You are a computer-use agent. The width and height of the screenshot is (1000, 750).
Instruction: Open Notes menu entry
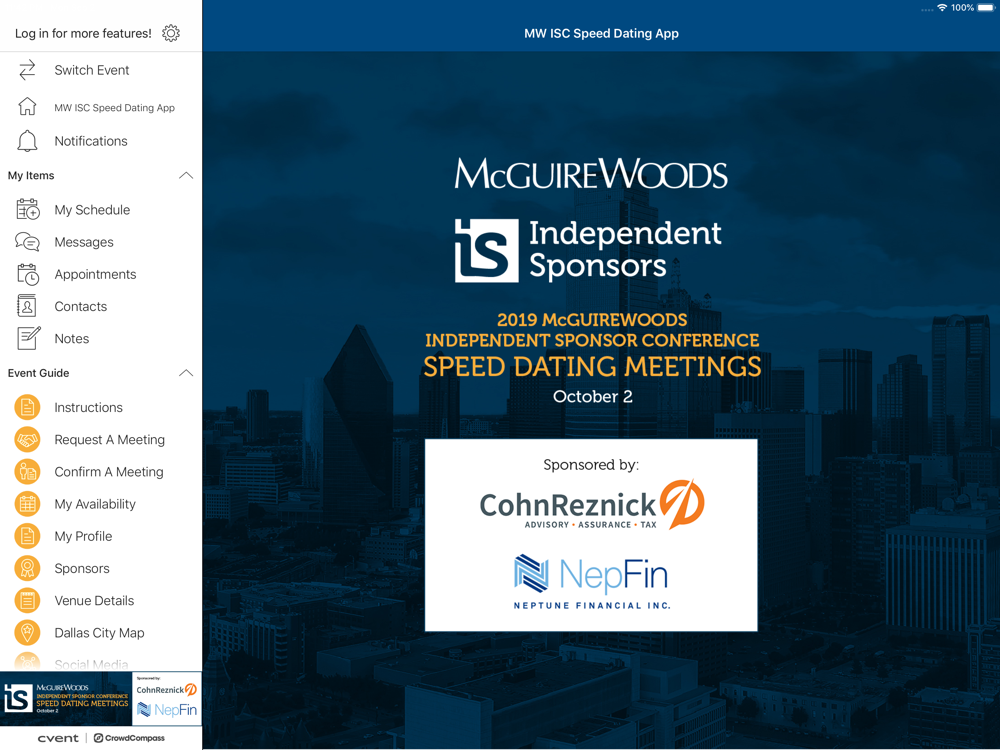tap(101, 339)
